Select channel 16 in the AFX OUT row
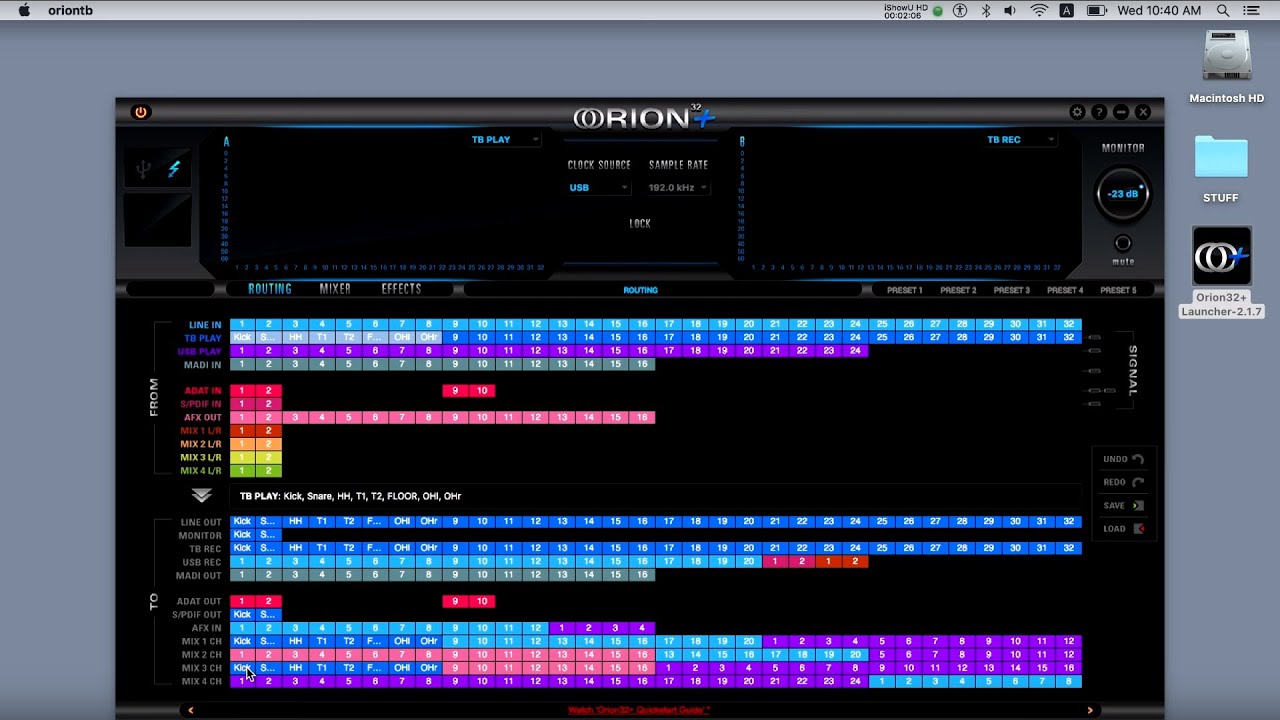Viewport: 1280px width, 720px height. pos(642,417)
